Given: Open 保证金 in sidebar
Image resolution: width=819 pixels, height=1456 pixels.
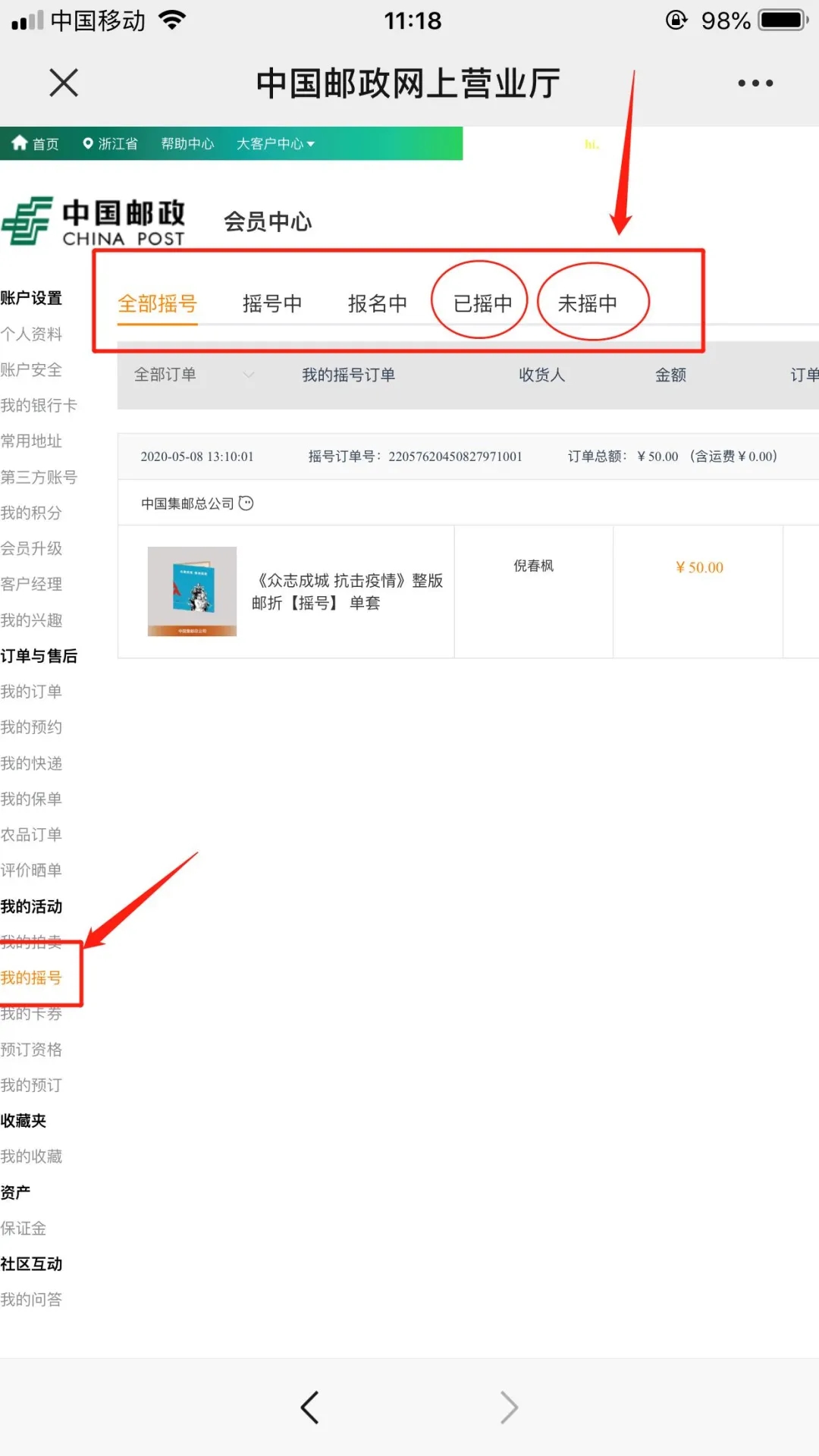Looking at the screenshot, I should coord(24,1228).
